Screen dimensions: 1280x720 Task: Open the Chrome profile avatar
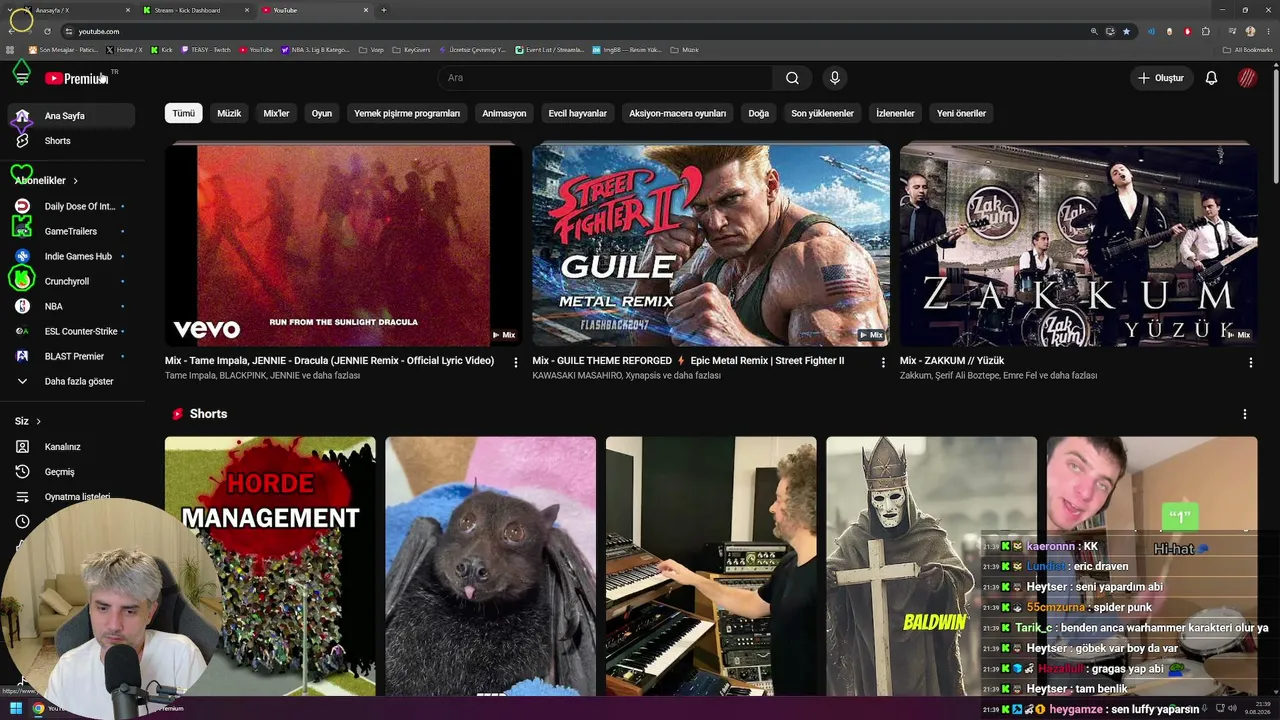1250,31
